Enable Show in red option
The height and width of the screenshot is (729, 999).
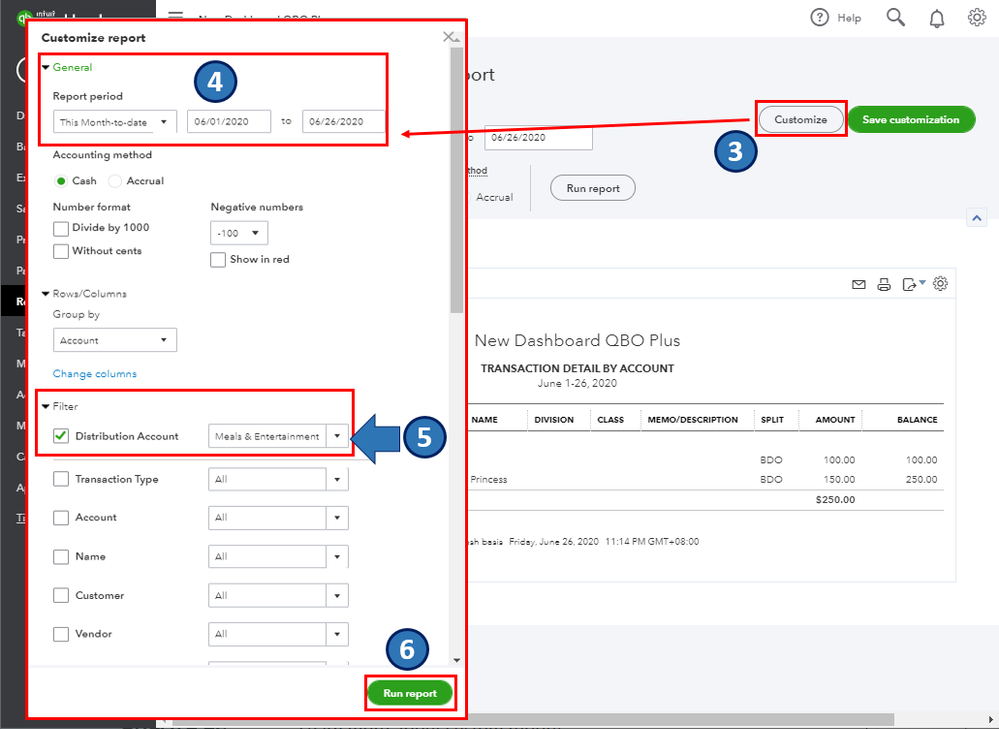pyautogui.click(x=218, y=259)
